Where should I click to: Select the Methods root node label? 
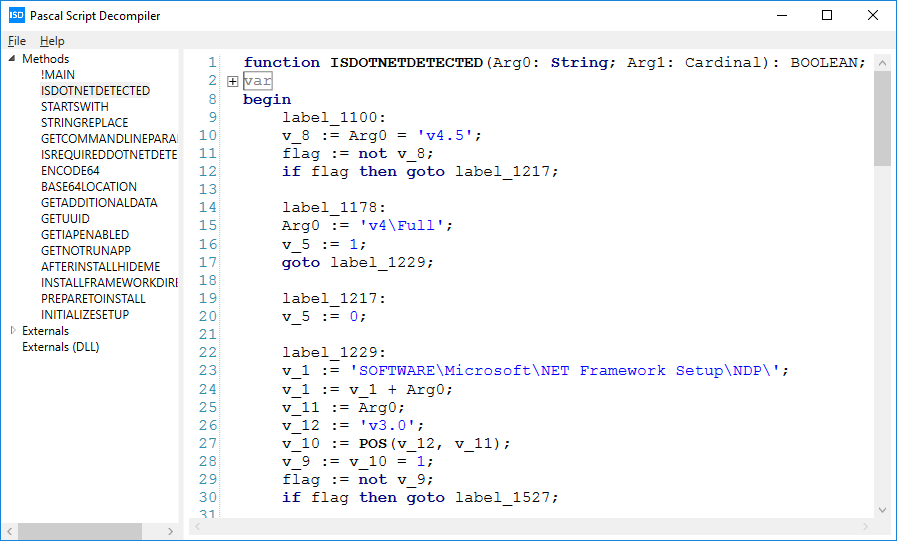45,59
